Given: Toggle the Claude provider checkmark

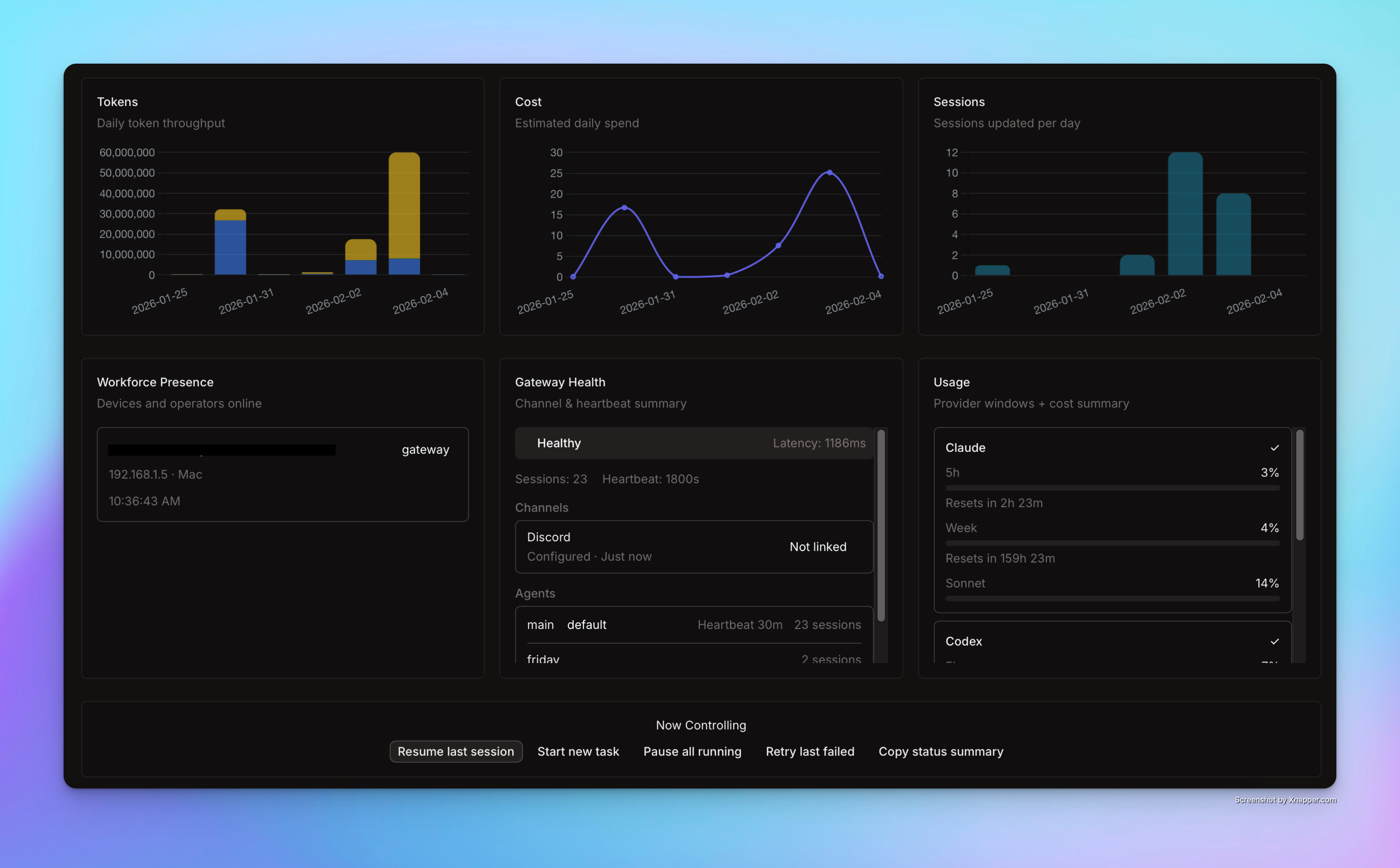Looking at the screenshot, I should pos(1274,448).
